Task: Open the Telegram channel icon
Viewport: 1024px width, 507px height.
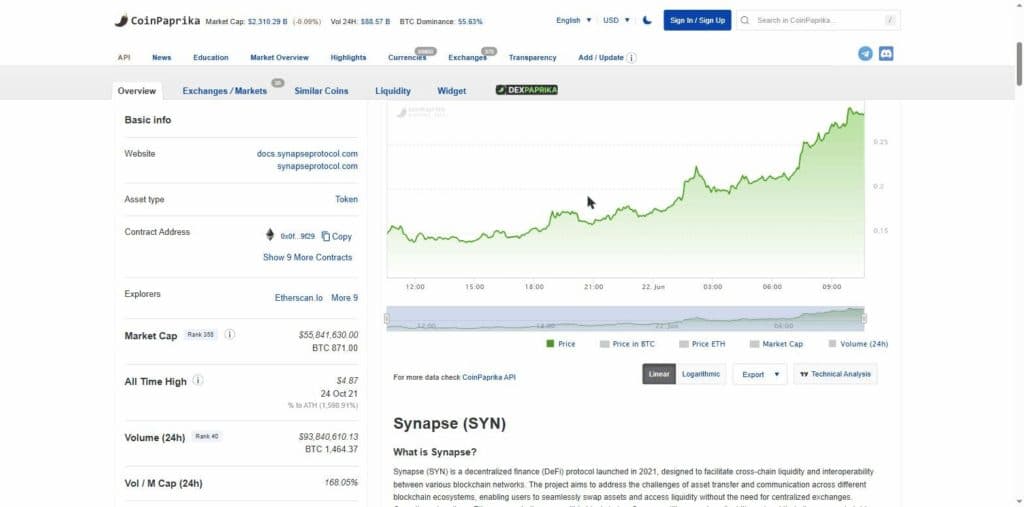Action: point(865,54)
